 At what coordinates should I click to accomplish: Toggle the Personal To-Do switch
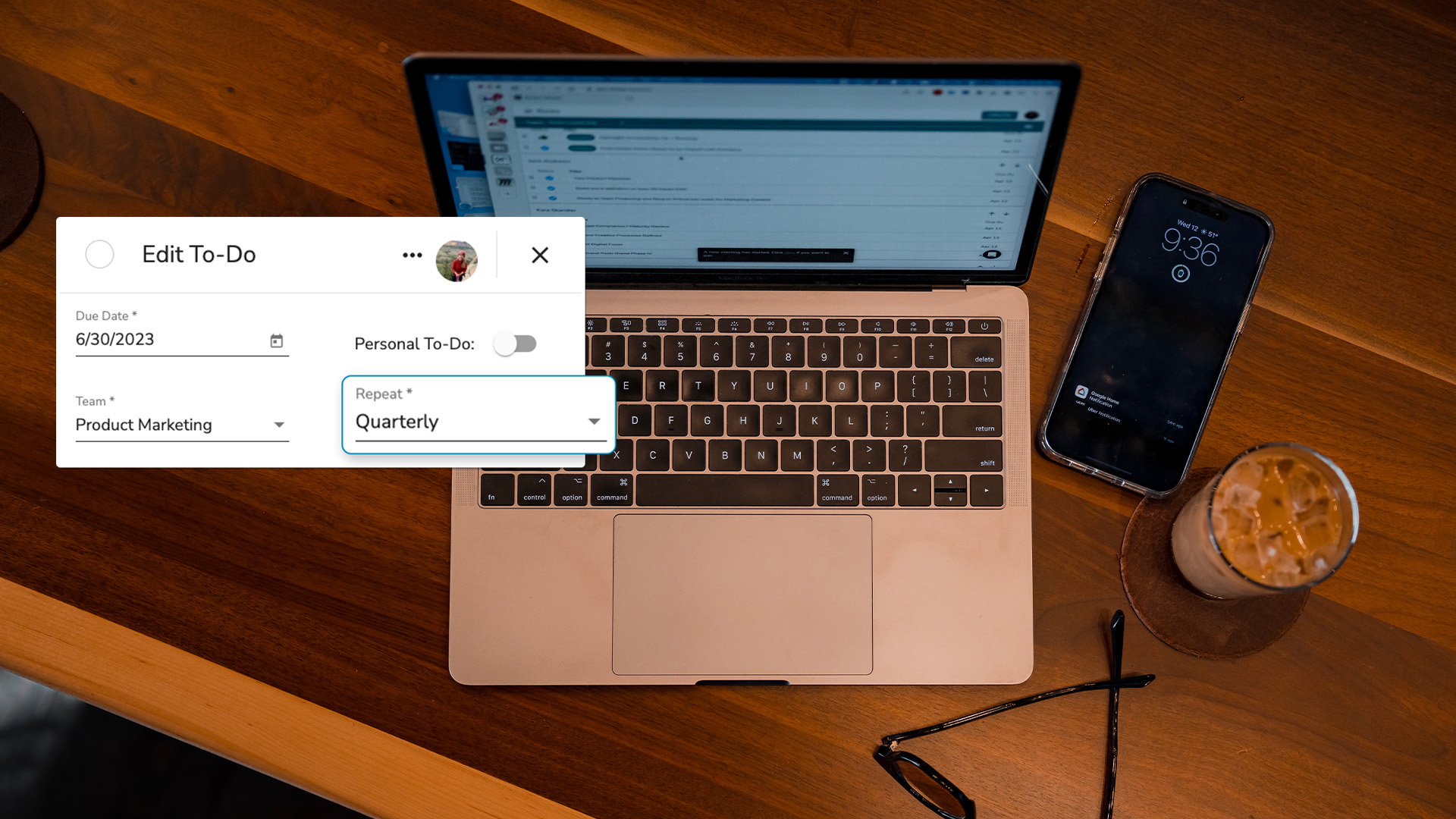pyautogui.click(x=514, y=344)
